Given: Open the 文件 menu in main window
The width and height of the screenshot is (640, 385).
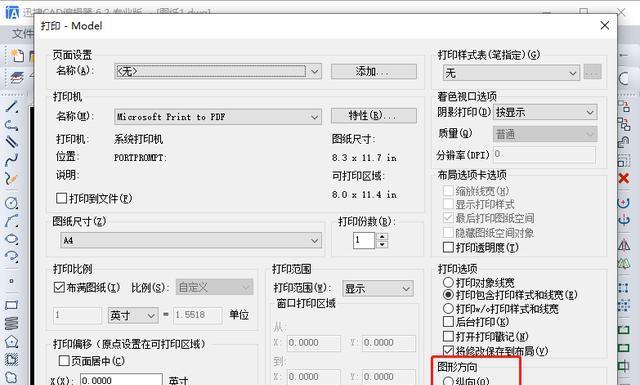Looking at the screenshot, I should point(22,34).
